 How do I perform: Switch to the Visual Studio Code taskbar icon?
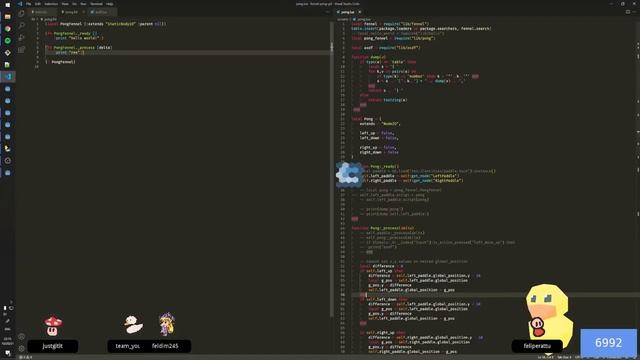[7, 76]
